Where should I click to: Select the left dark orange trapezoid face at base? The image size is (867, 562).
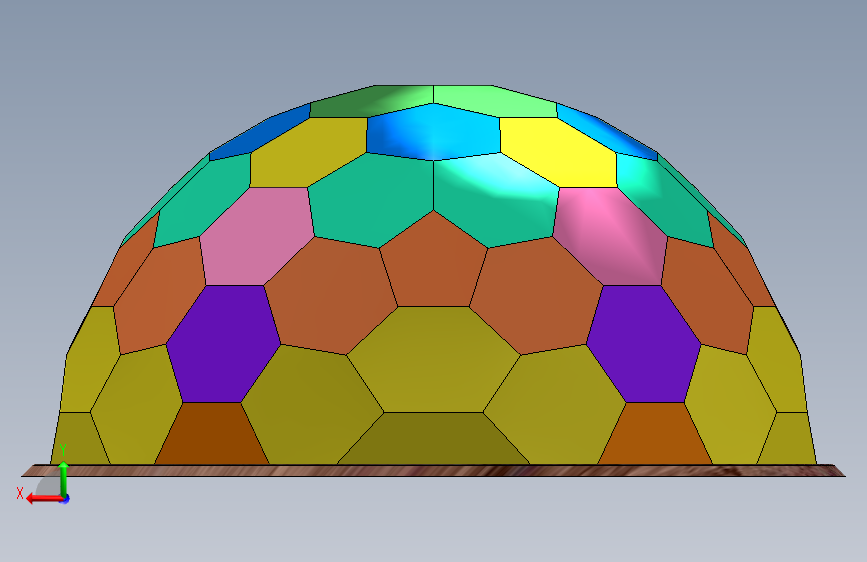(x=212, y=434)
